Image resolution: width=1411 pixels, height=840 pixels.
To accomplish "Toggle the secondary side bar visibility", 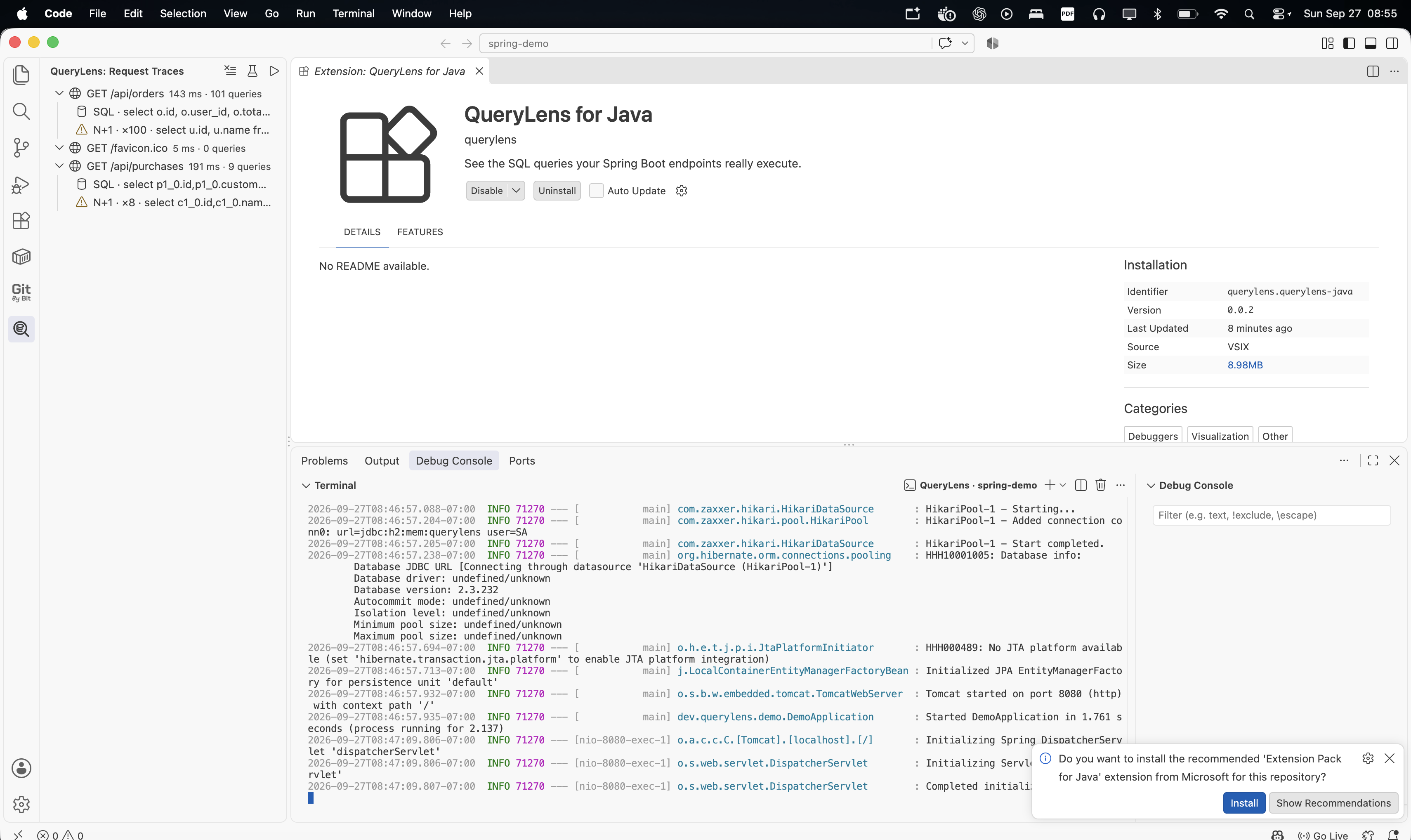I will pos(1392,44).
